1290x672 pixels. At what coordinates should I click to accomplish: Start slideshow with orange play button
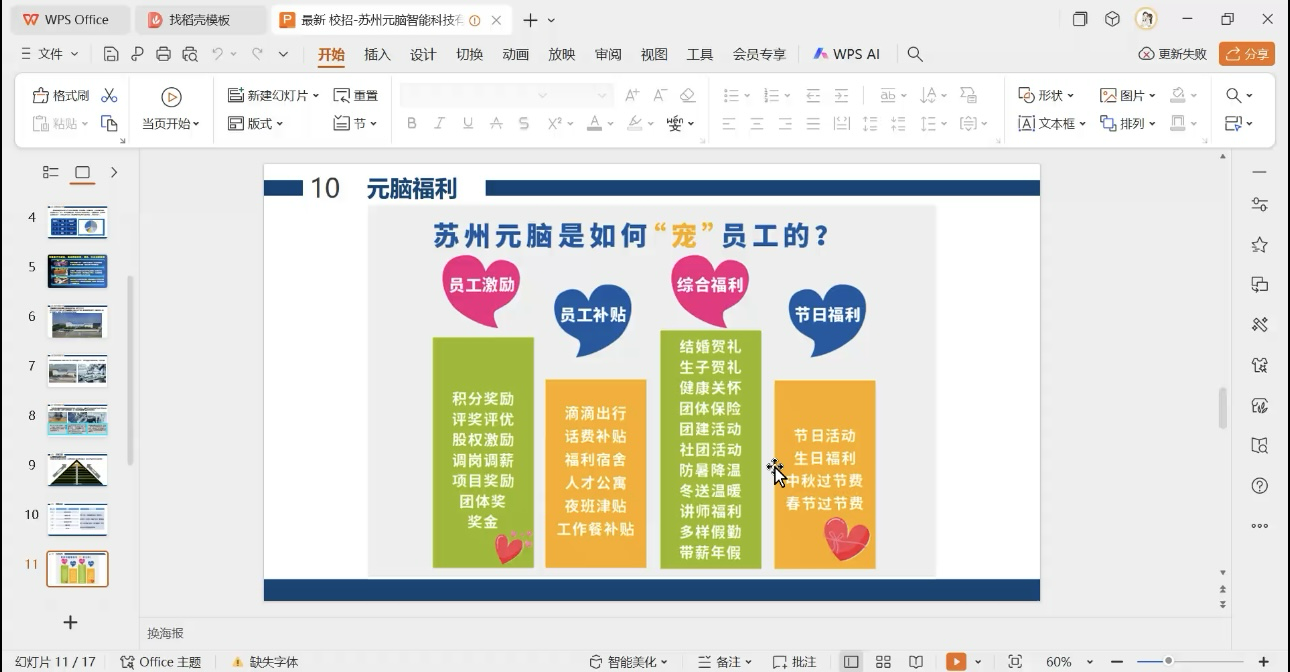click(957, 662)
